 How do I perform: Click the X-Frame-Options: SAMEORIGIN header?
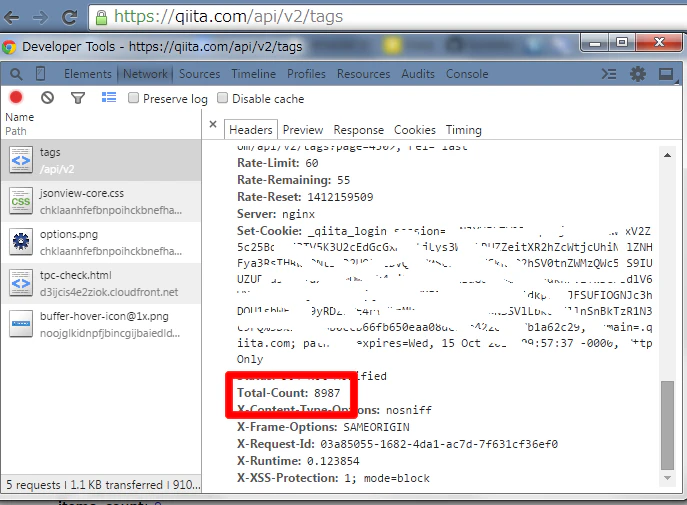(x=323, y=427)
